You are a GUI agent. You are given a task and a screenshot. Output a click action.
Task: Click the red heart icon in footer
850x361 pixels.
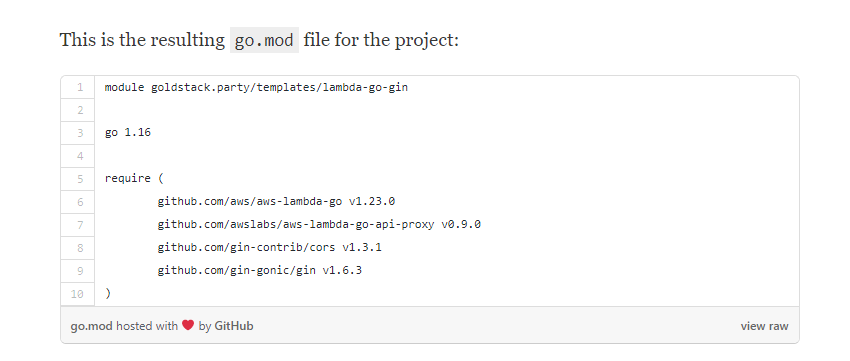(x=188, y=326)
